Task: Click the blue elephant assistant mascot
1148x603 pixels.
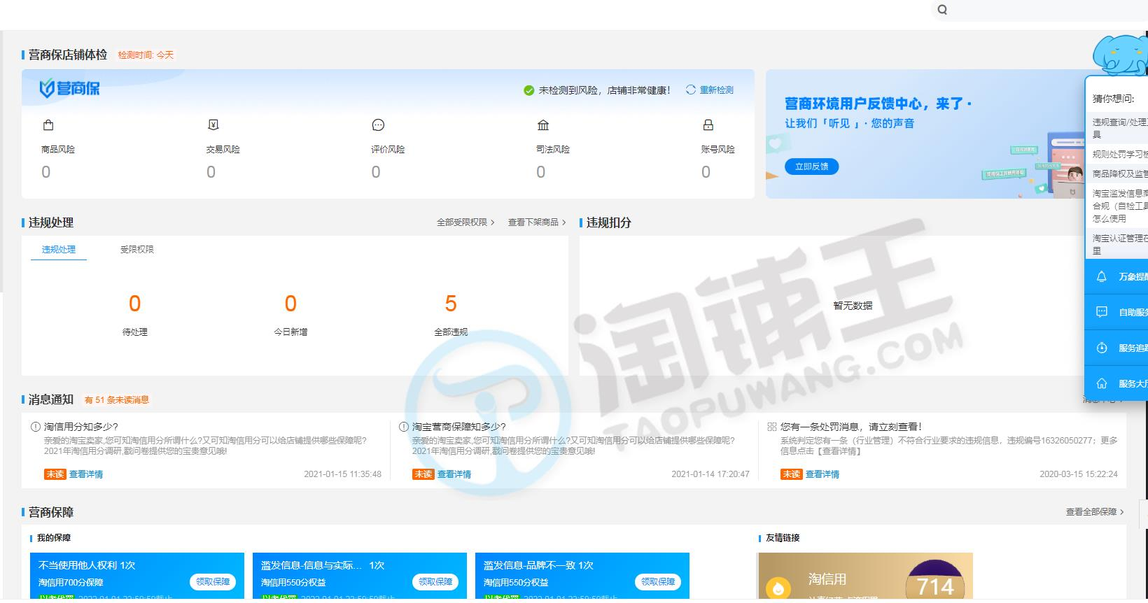Action: tap(1119, 54)
